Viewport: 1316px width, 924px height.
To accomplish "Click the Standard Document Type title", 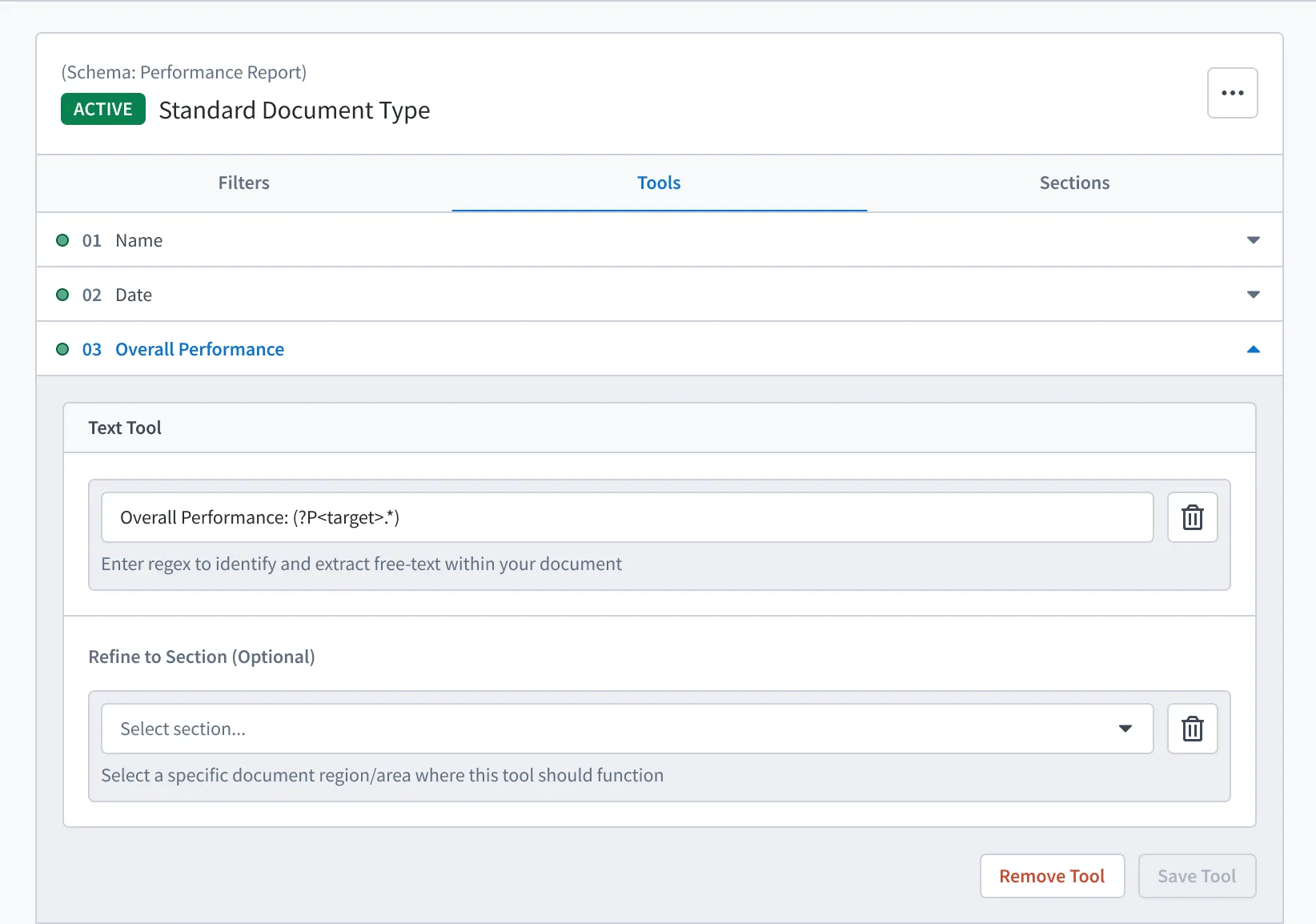I will [295, 110].
